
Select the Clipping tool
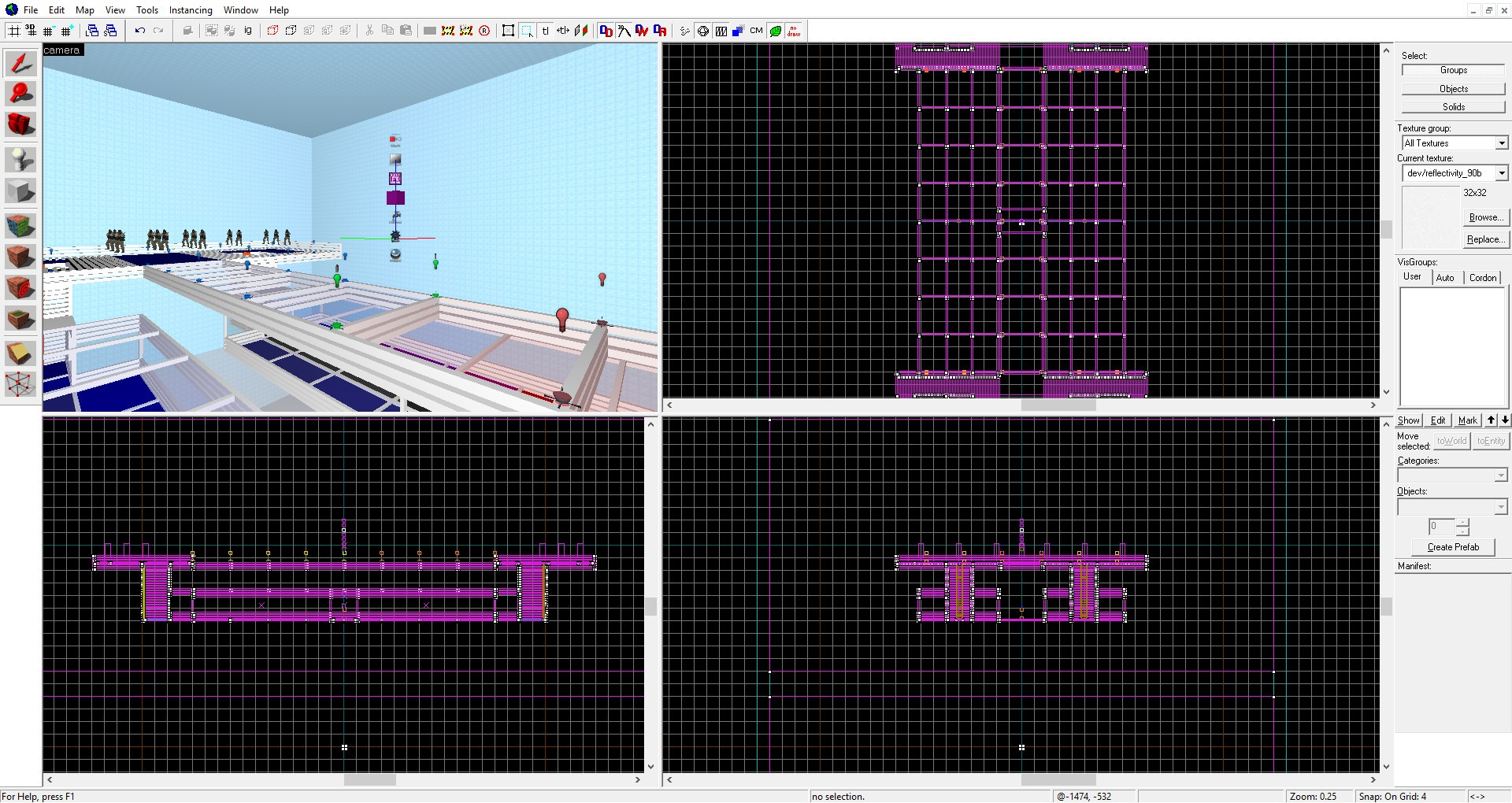coord(20,353)
